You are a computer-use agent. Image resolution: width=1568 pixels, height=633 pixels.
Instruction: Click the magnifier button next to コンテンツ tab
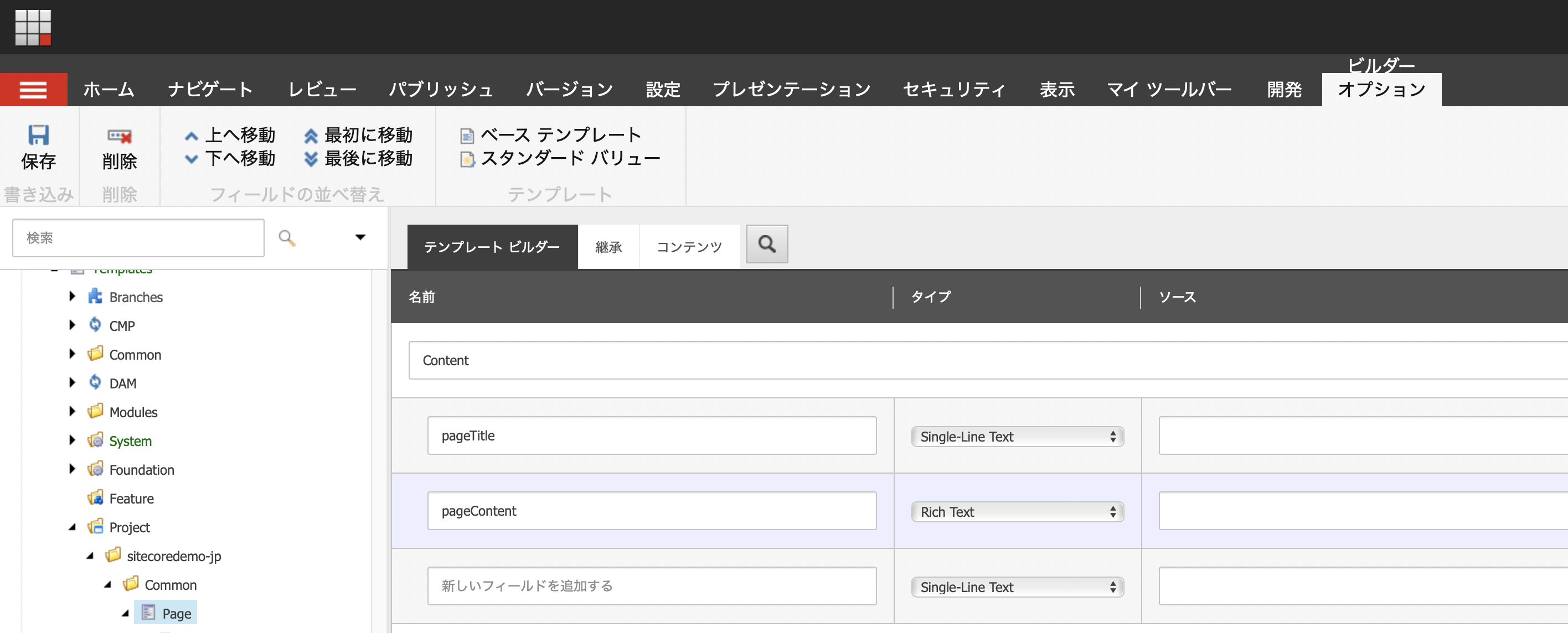coord(767,245)
